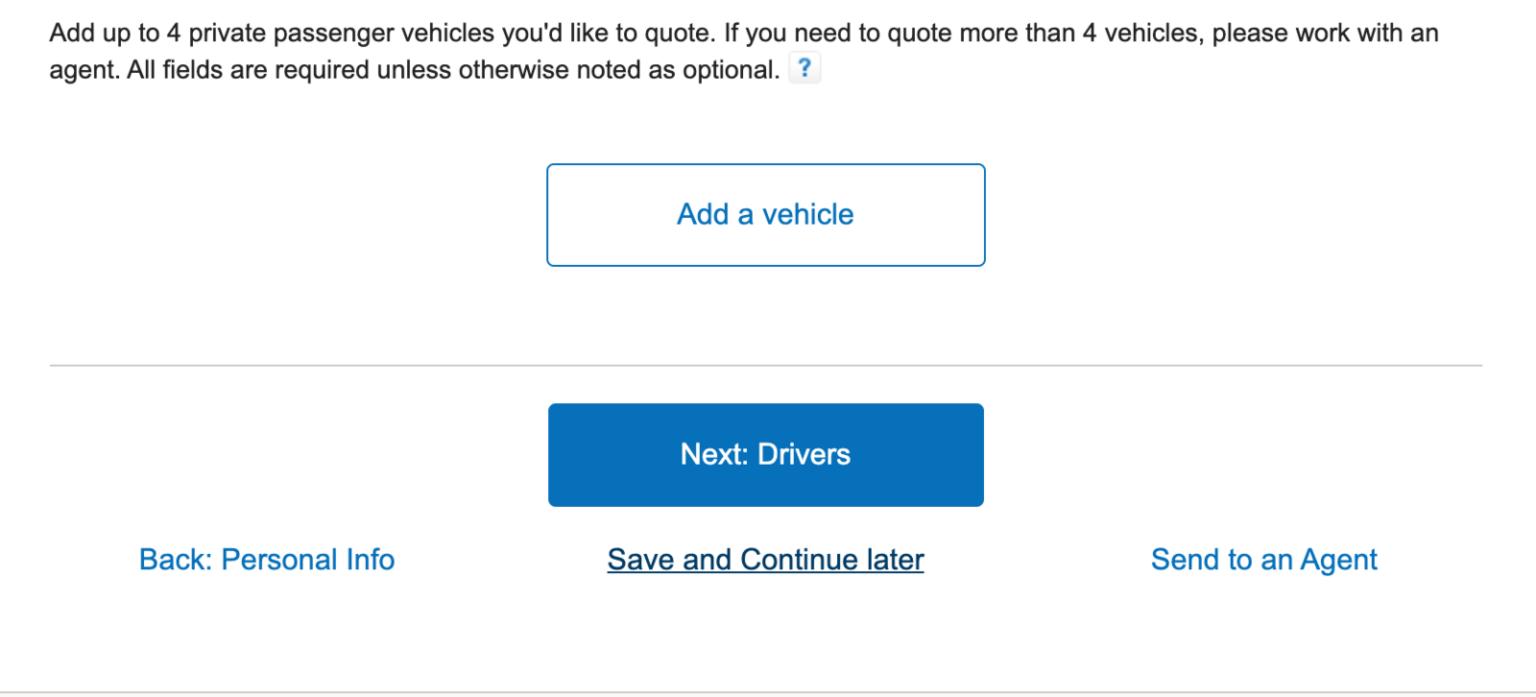
Task: Select the blue help icon after the instructions
Action: [805, 67]
